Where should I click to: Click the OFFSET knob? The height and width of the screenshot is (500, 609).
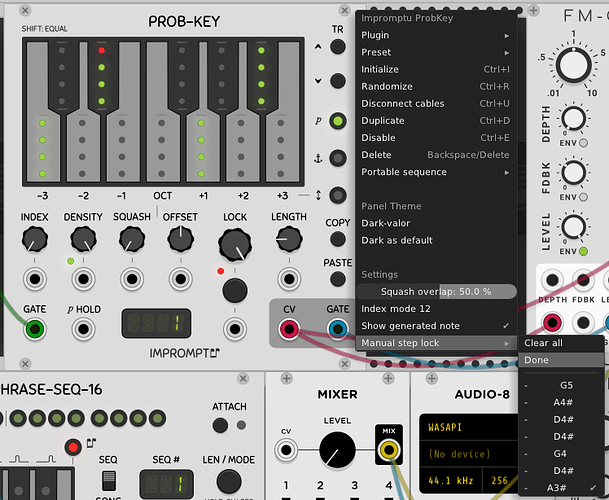(181, 239)
